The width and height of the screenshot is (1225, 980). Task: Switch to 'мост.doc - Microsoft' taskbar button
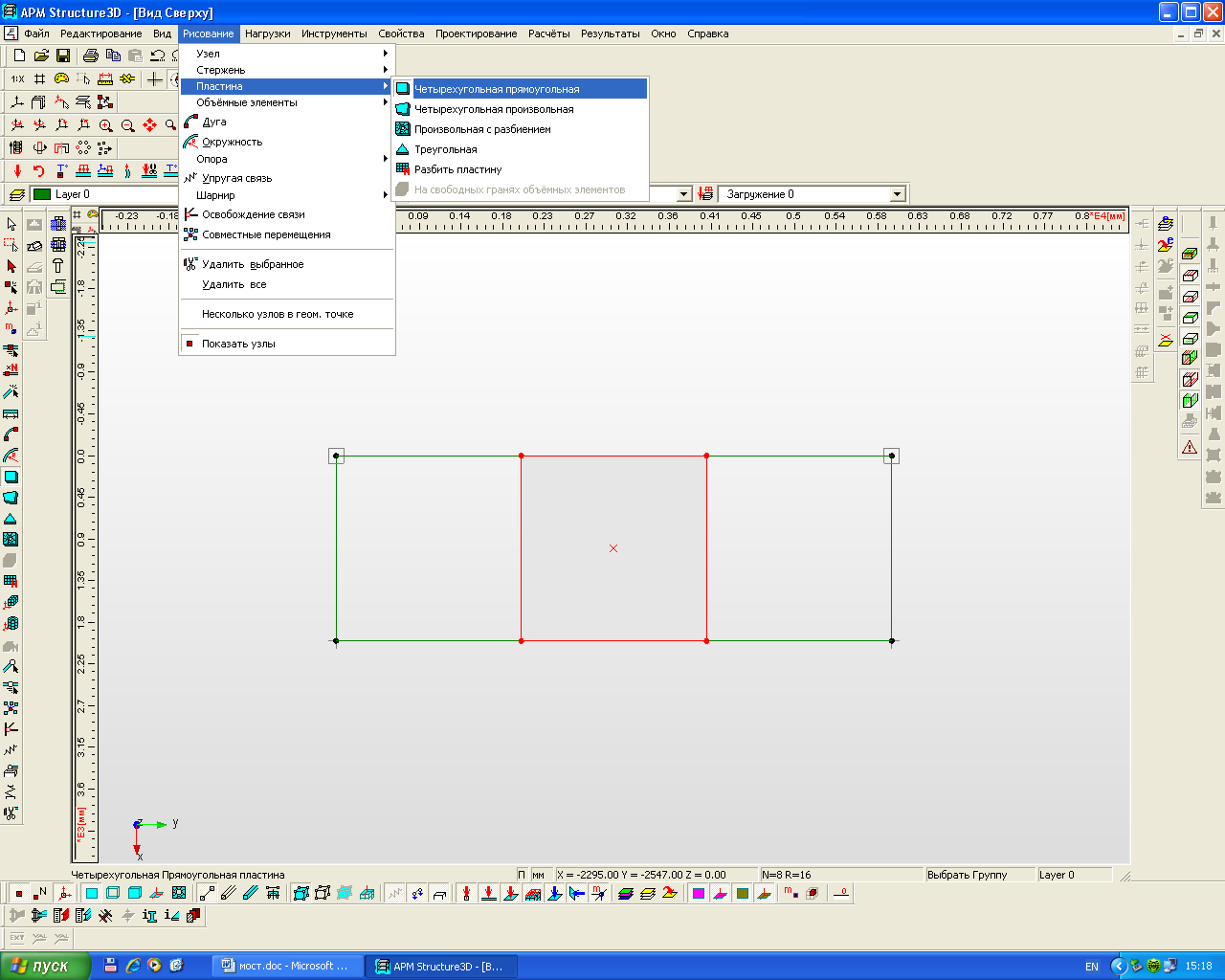click(287, 966)
